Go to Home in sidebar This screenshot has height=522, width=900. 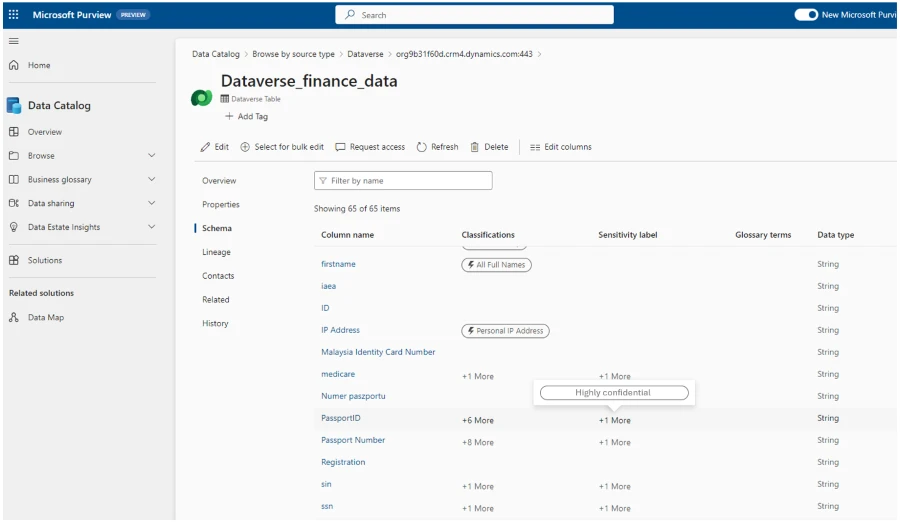click(38, 65)
